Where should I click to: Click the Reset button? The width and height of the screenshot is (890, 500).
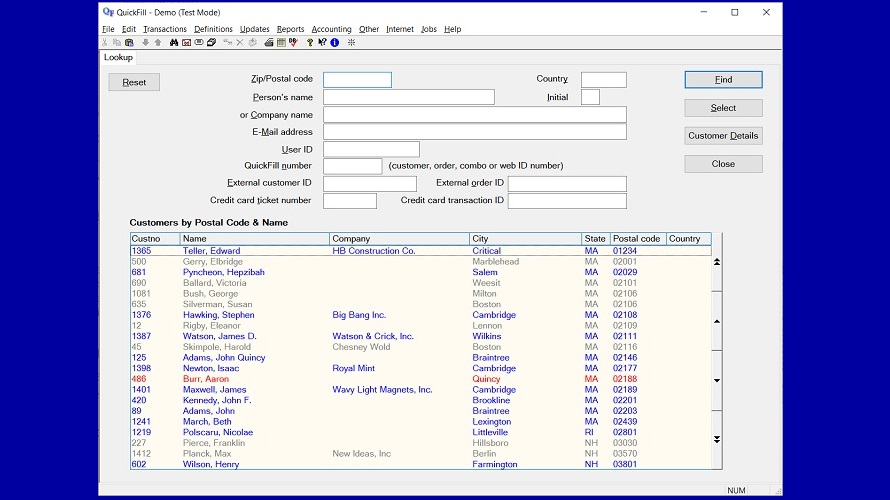[x=134, y=82]
